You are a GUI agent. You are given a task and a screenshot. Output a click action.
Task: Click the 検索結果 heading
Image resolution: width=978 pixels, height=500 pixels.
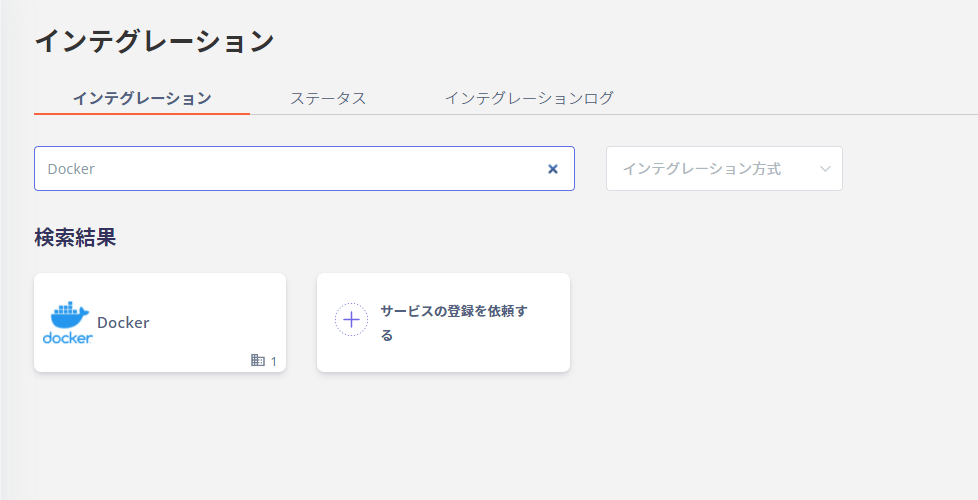pyautogui.click(x=75, y=238)
